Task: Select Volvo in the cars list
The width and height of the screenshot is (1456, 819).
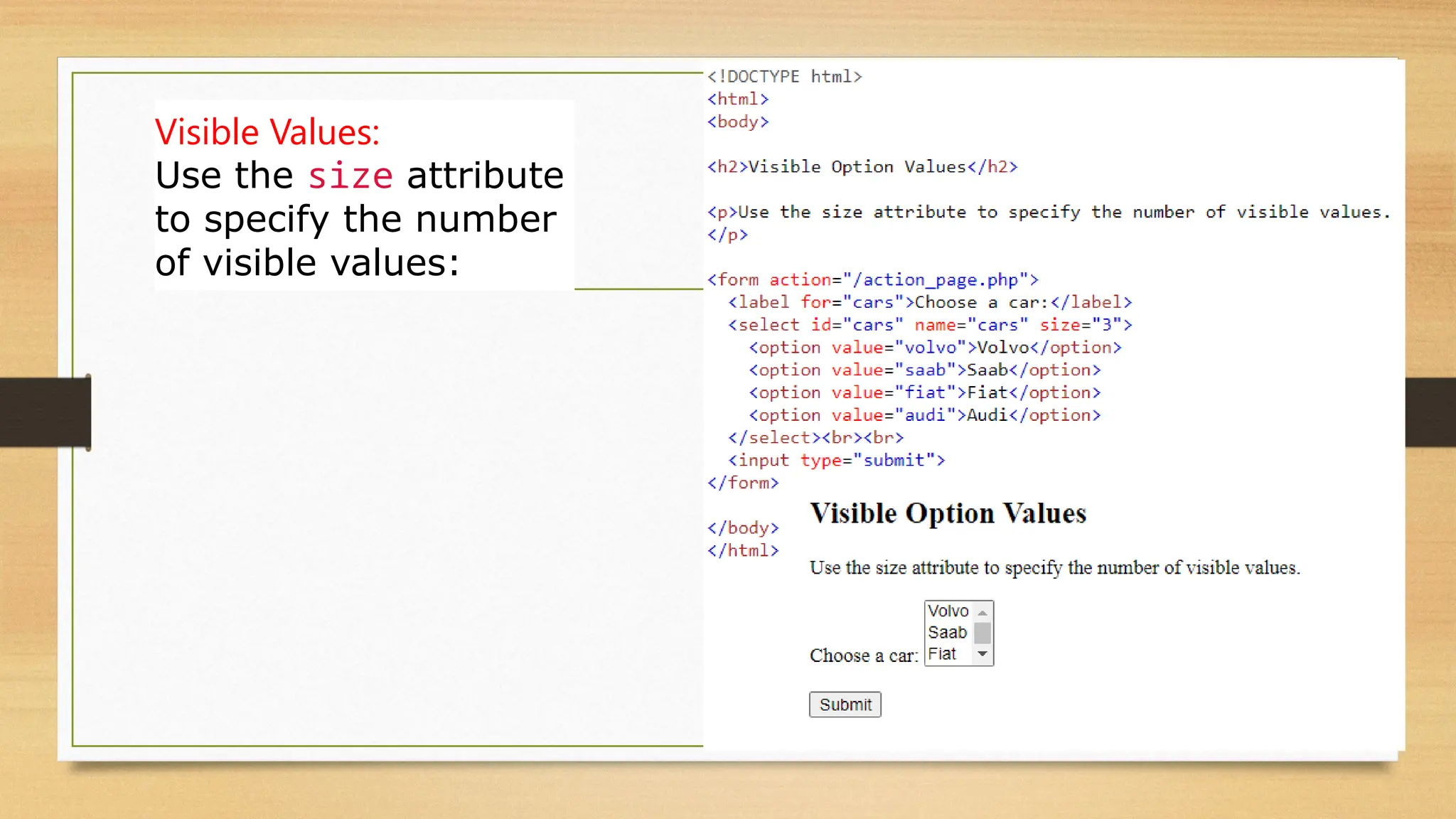Action: point(948,611)
